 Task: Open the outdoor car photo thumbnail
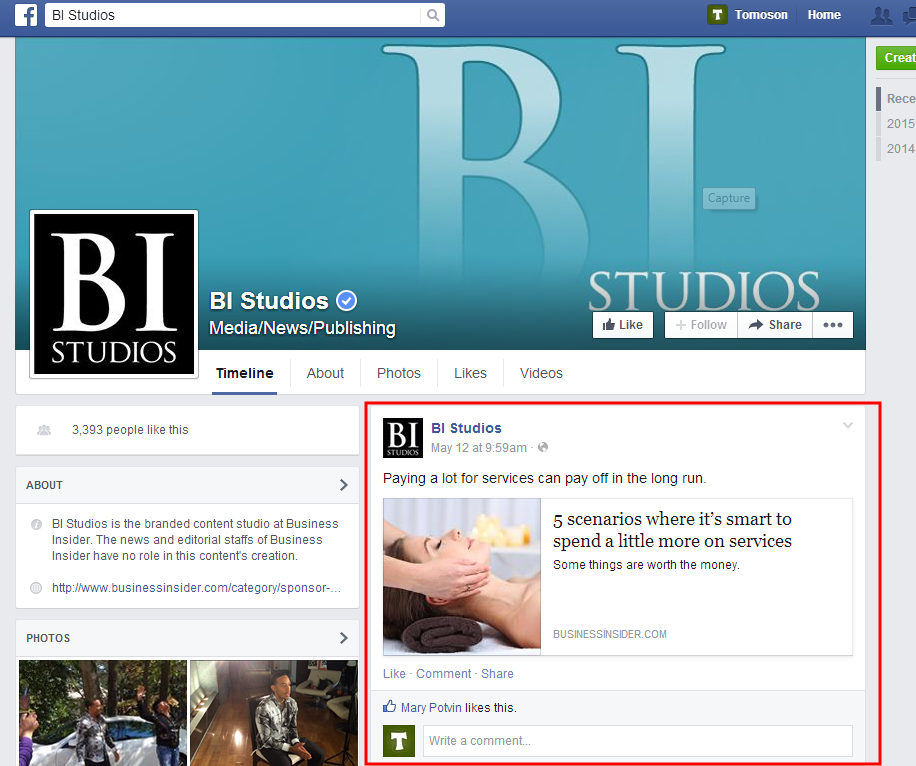click(103, 713)
